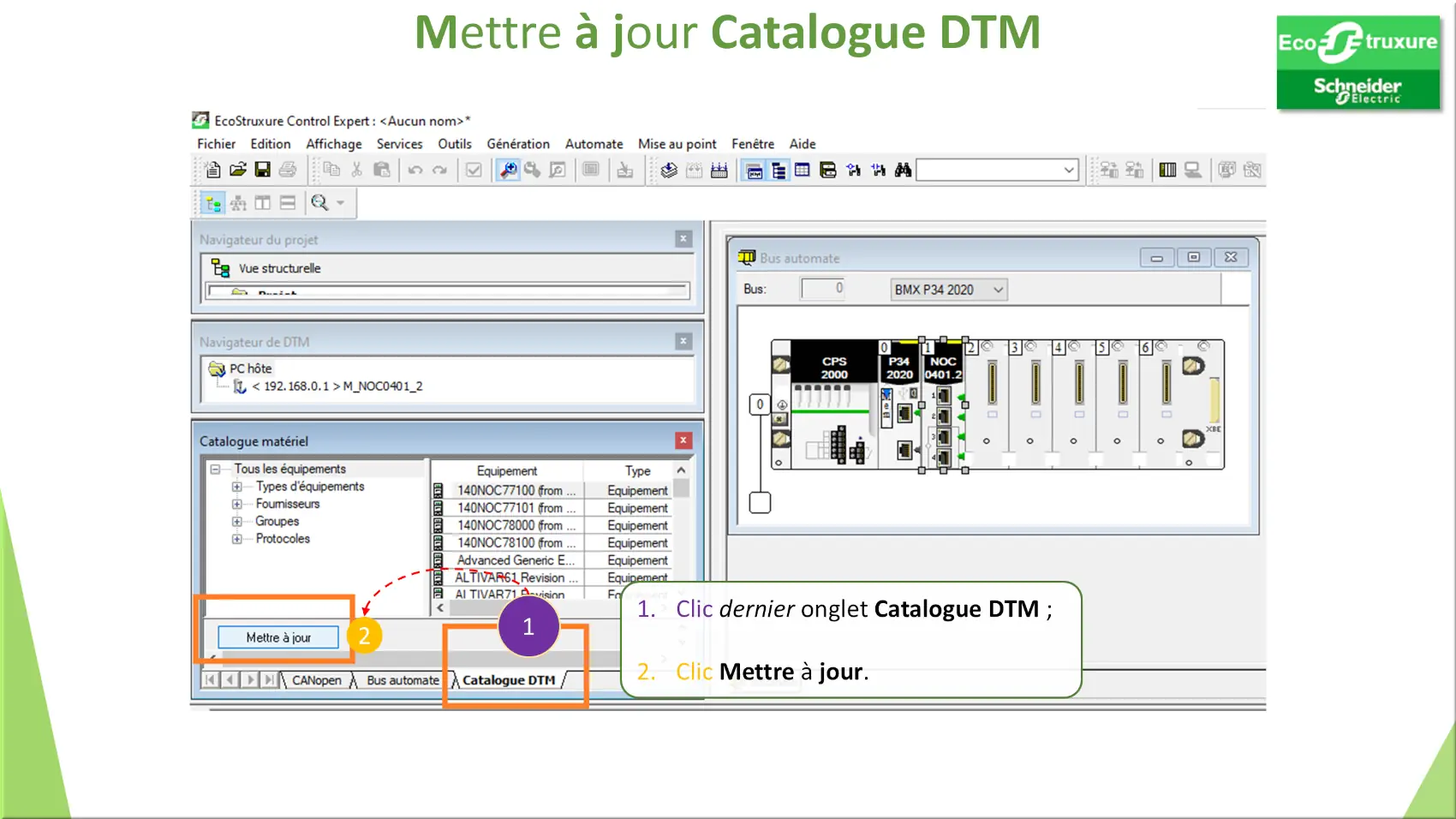Open the Mise au point menu
1456x819 pixels.
coord(677,144)
